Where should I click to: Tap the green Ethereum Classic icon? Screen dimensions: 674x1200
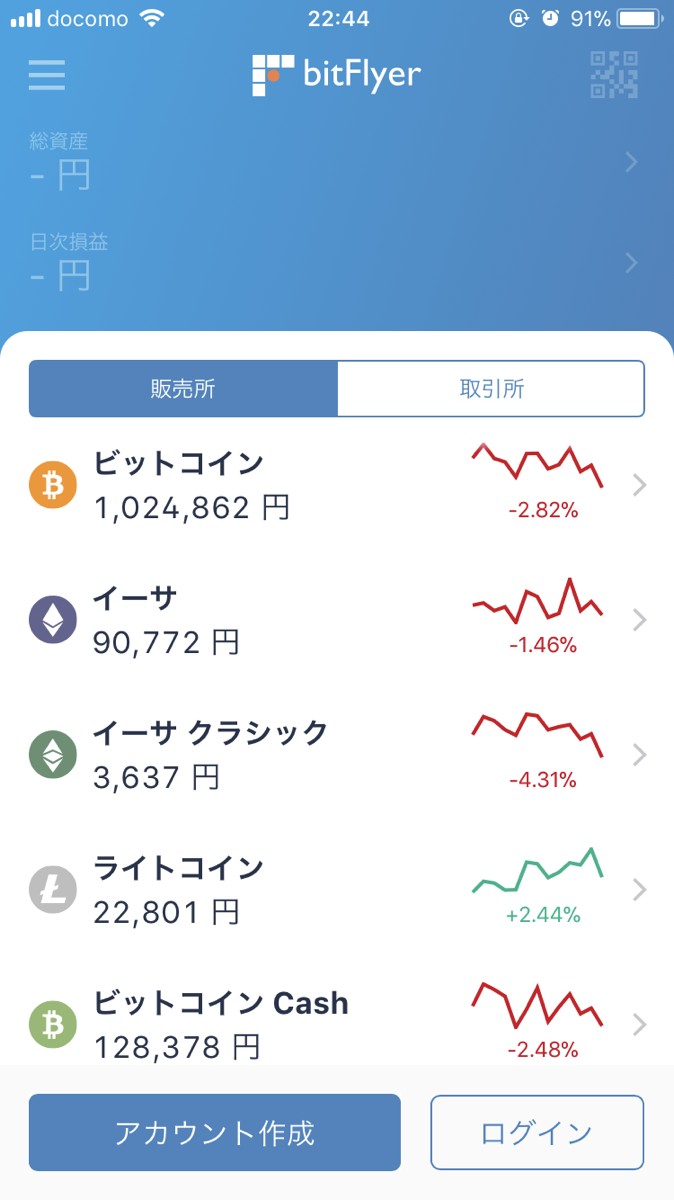[53, 755]
